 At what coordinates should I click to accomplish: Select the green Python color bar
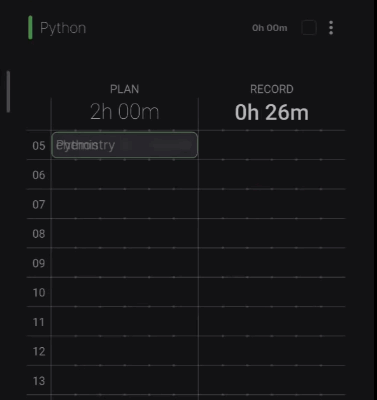[30, 28]
